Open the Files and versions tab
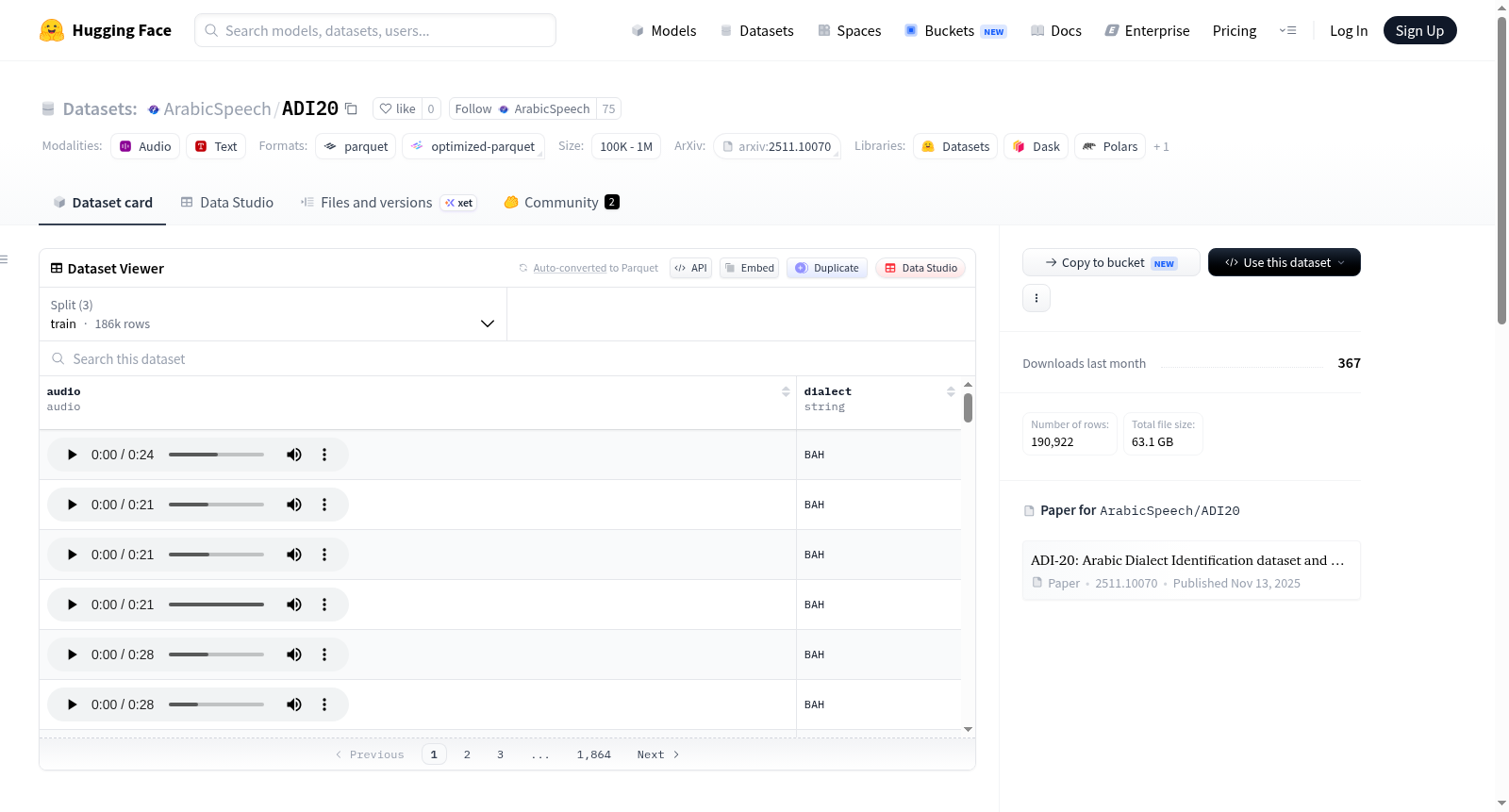Image resolution: width=1509 pixels, height=812 pixels. coord(389,203)
